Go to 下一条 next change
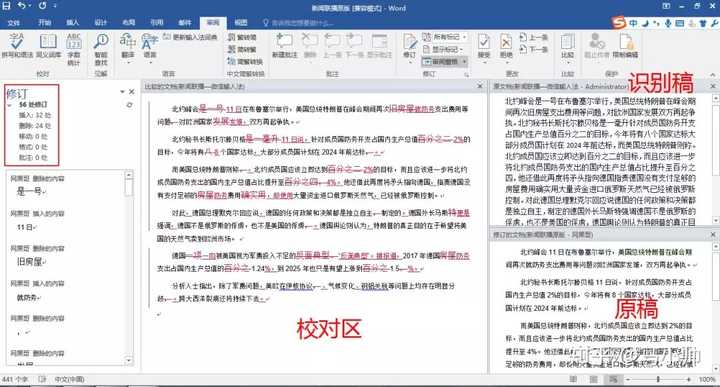720x387 pixels. coord(534,49)
